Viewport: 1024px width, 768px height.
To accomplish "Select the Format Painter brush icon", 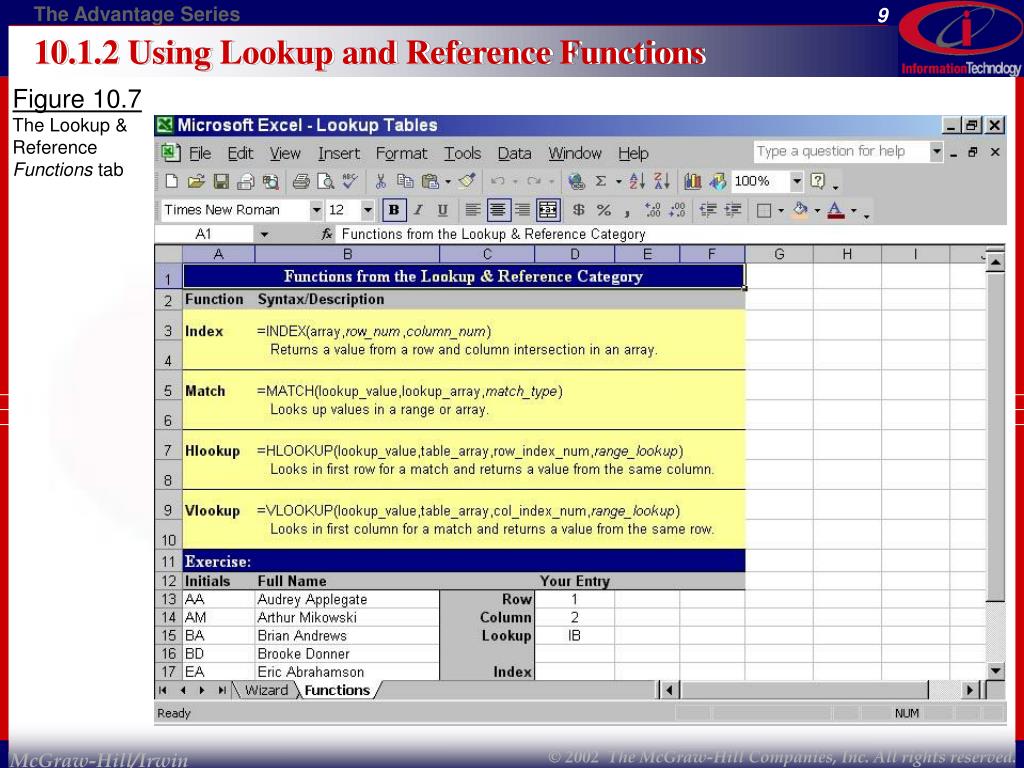I will click(465, 182).
